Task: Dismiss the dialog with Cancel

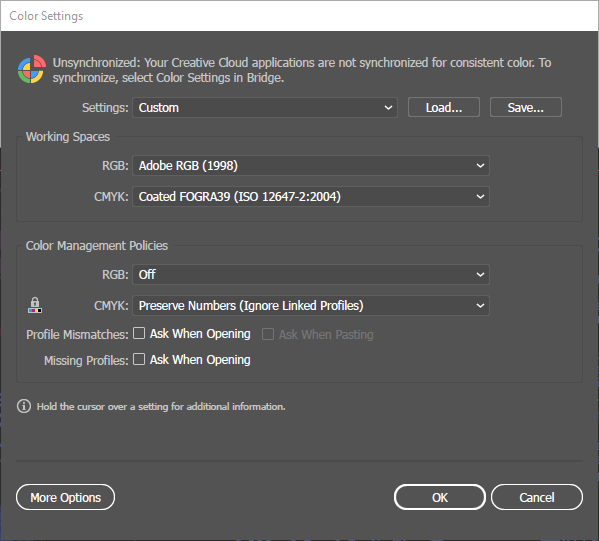Action: coord(537,497)
